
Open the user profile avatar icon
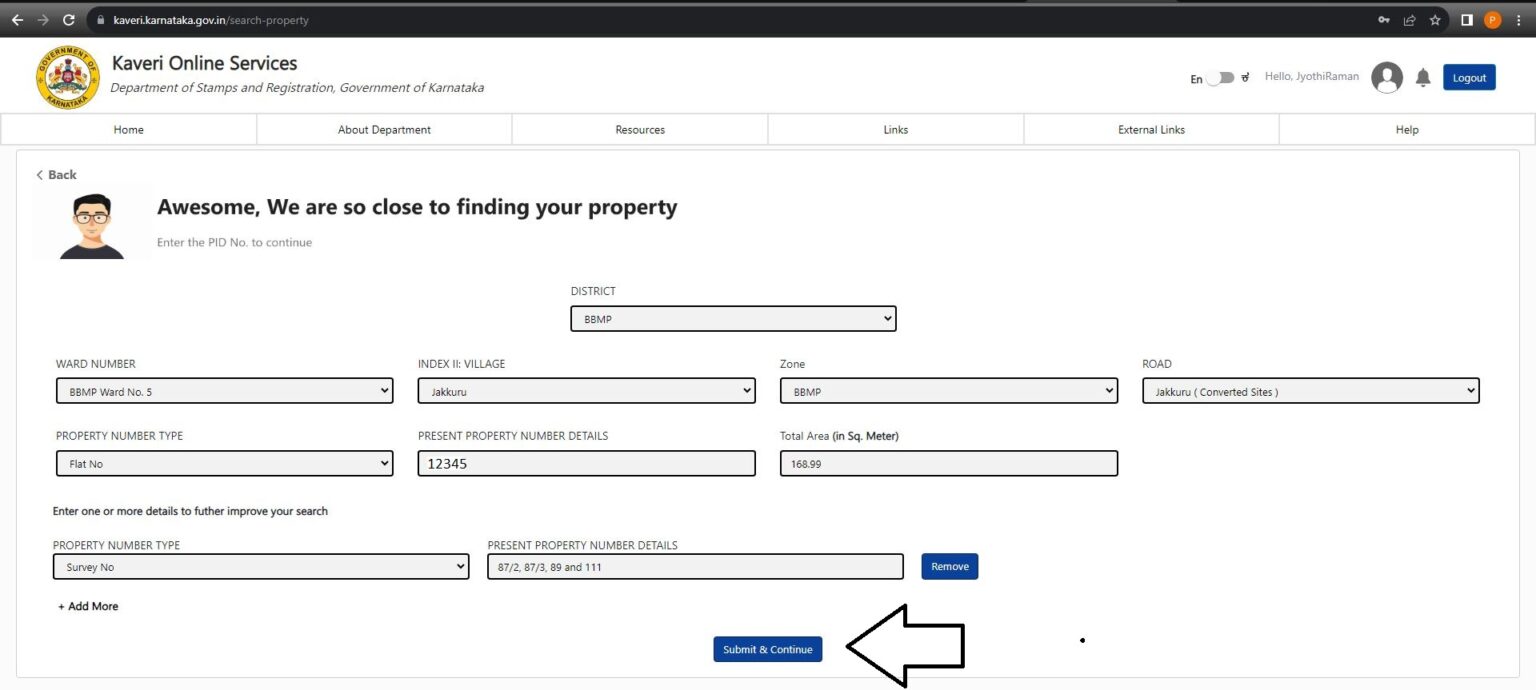tap(1387, 77)
